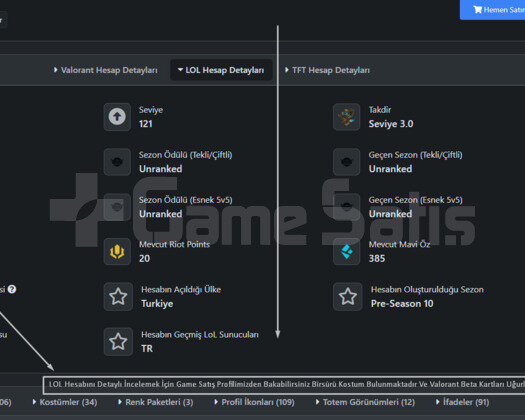The width and height of the screenshot is (525, 420).
Task: Click Unranked under Geçen Sezon (Tekli/Çiftli)
Action: [x=390, y=169]
